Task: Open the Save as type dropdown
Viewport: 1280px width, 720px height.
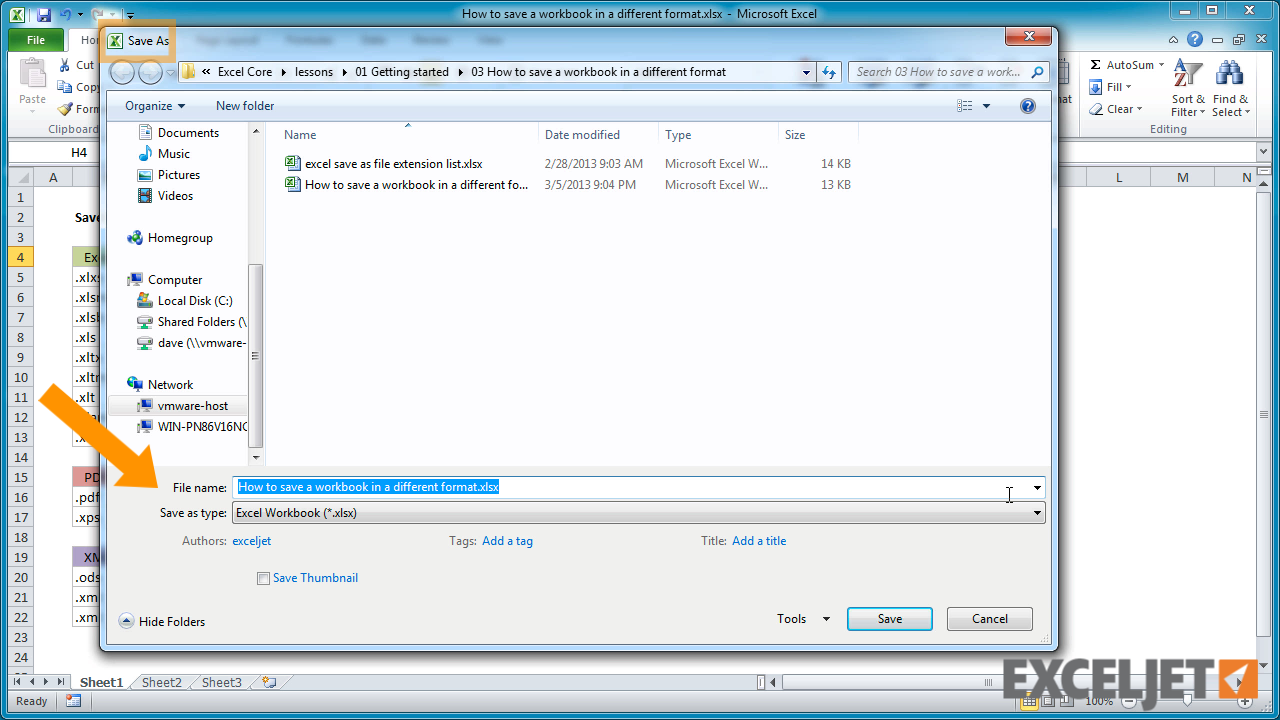Action: 639,513
